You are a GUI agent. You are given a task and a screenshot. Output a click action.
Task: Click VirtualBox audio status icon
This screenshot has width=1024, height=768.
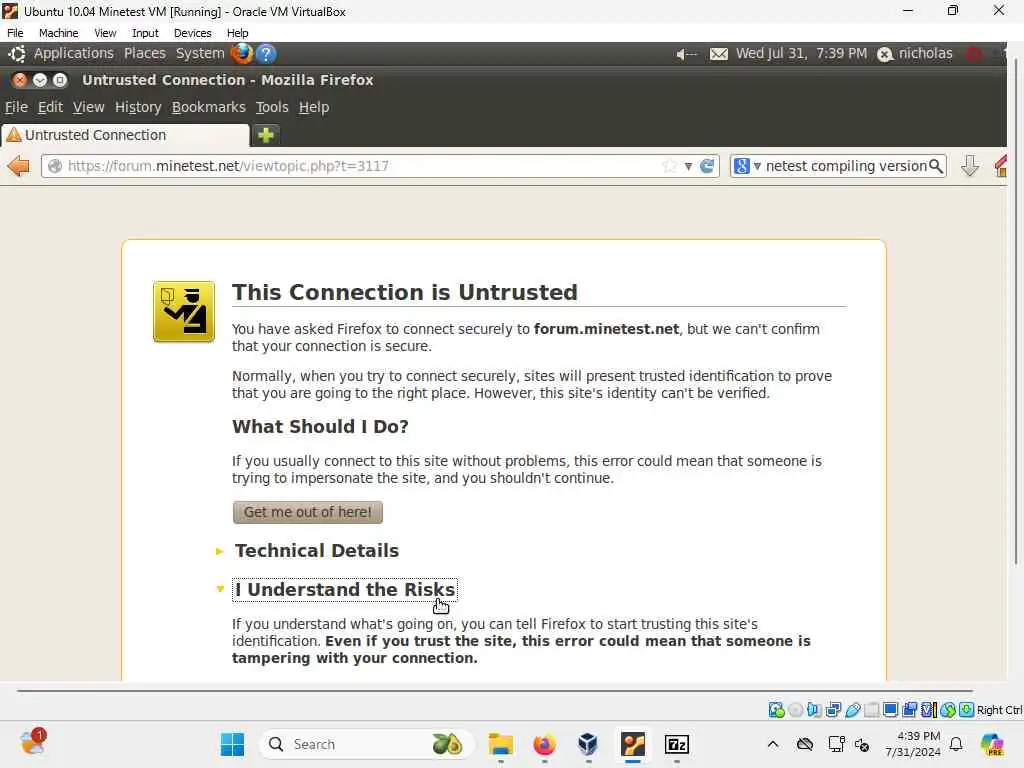[814, 710]
